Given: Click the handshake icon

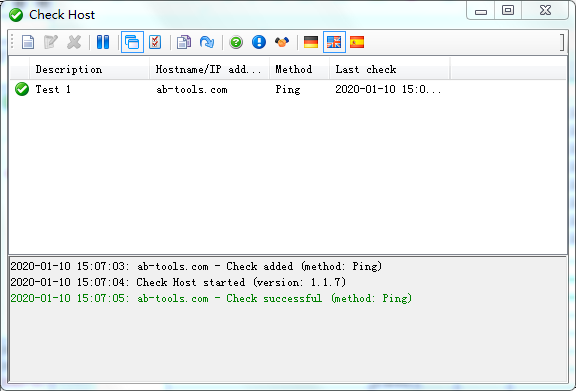Looking at the screenshot, I should point(282,42).
